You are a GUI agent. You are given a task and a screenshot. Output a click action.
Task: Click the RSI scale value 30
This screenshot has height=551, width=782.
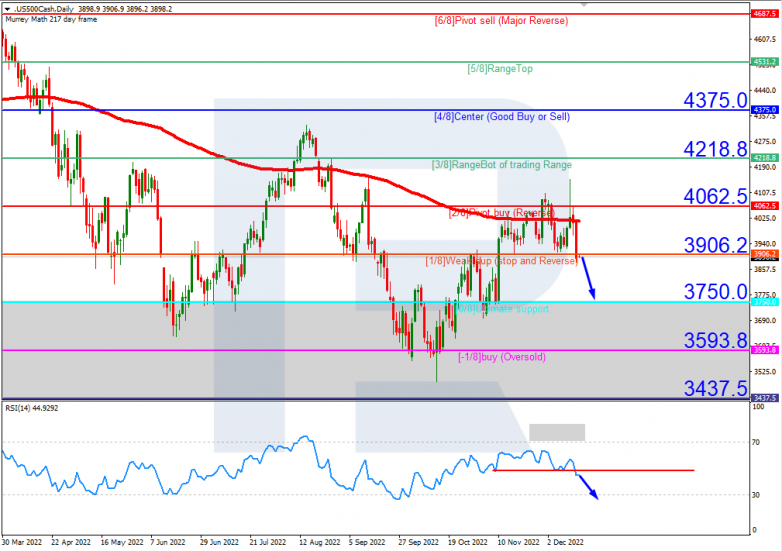(756, 495)
